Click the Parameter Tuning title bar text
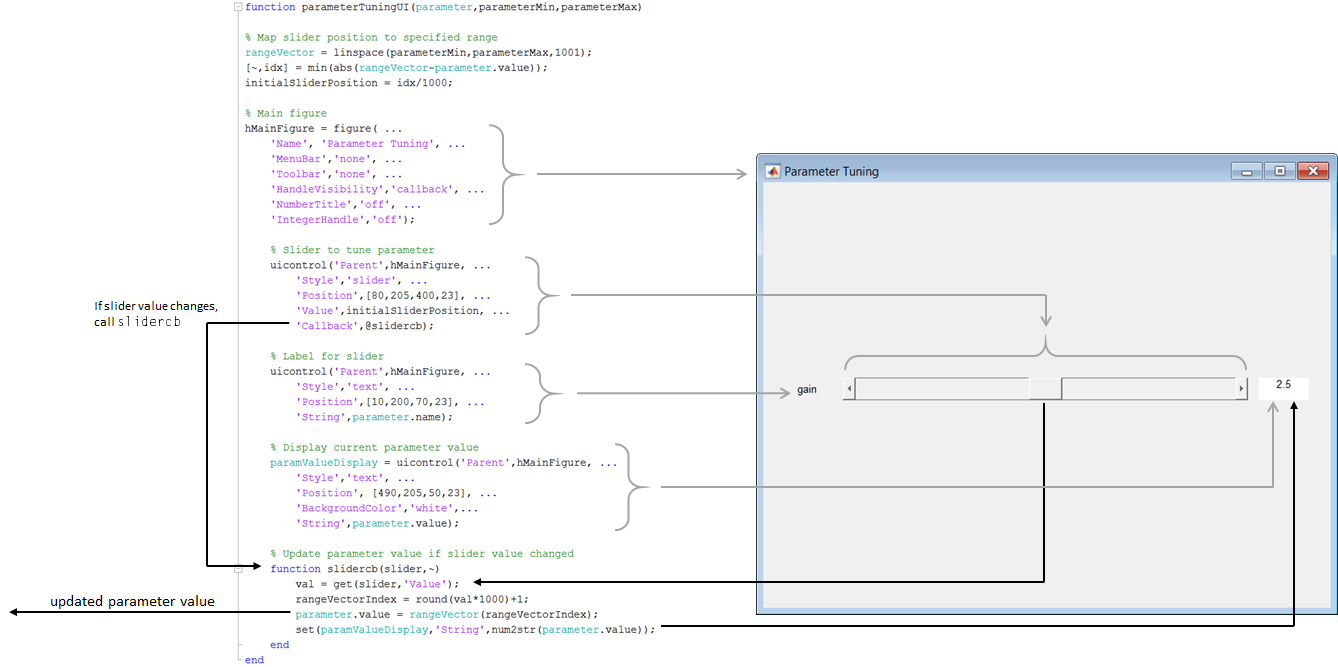Screen dimensions: 1338x667 pyautogui.click(x=831, y=172)
